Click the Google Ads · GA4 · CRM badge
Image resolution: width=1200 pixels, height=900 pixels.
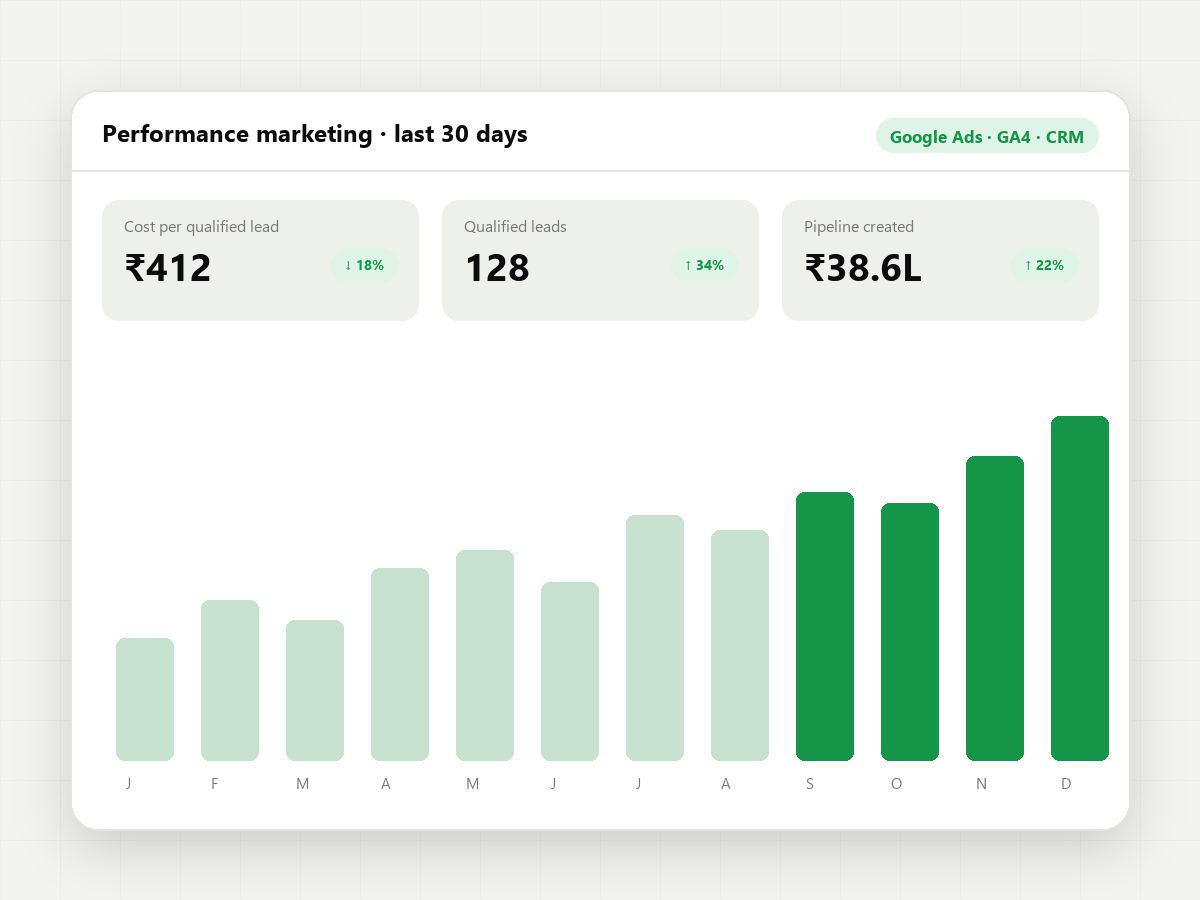click(987, 136)
